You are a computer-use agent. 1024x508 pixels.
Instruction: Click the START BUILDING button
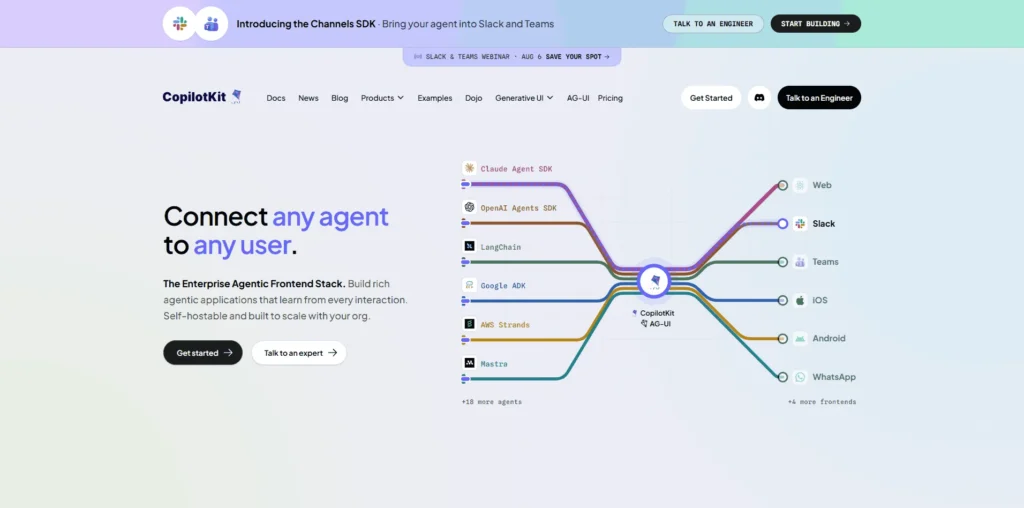816,24
